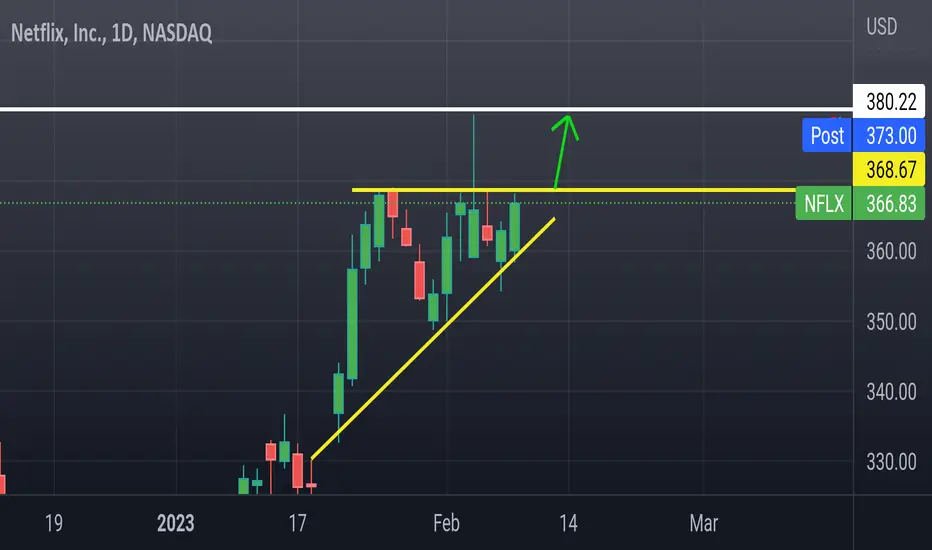
Task: Click the 2023 year label on time axis
Action: pos(175,523)
